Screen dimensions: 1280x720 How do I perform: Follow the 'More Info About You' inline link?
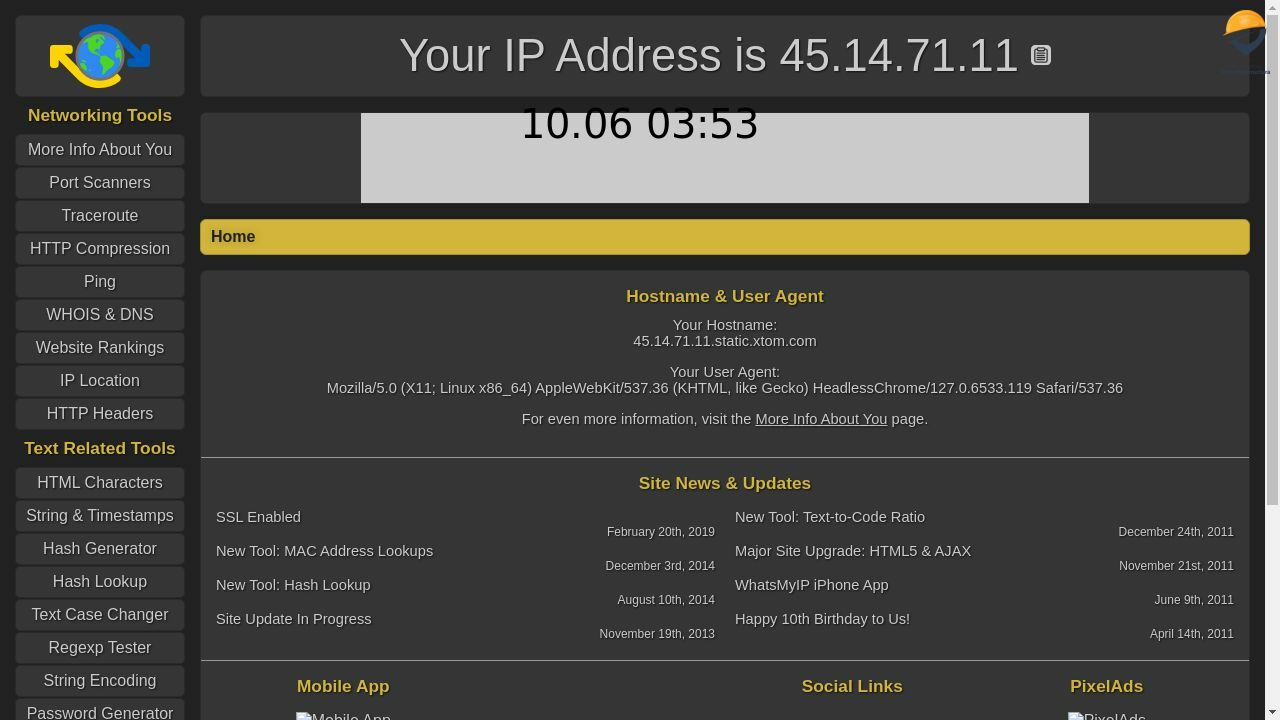click(x=820, y=419)
